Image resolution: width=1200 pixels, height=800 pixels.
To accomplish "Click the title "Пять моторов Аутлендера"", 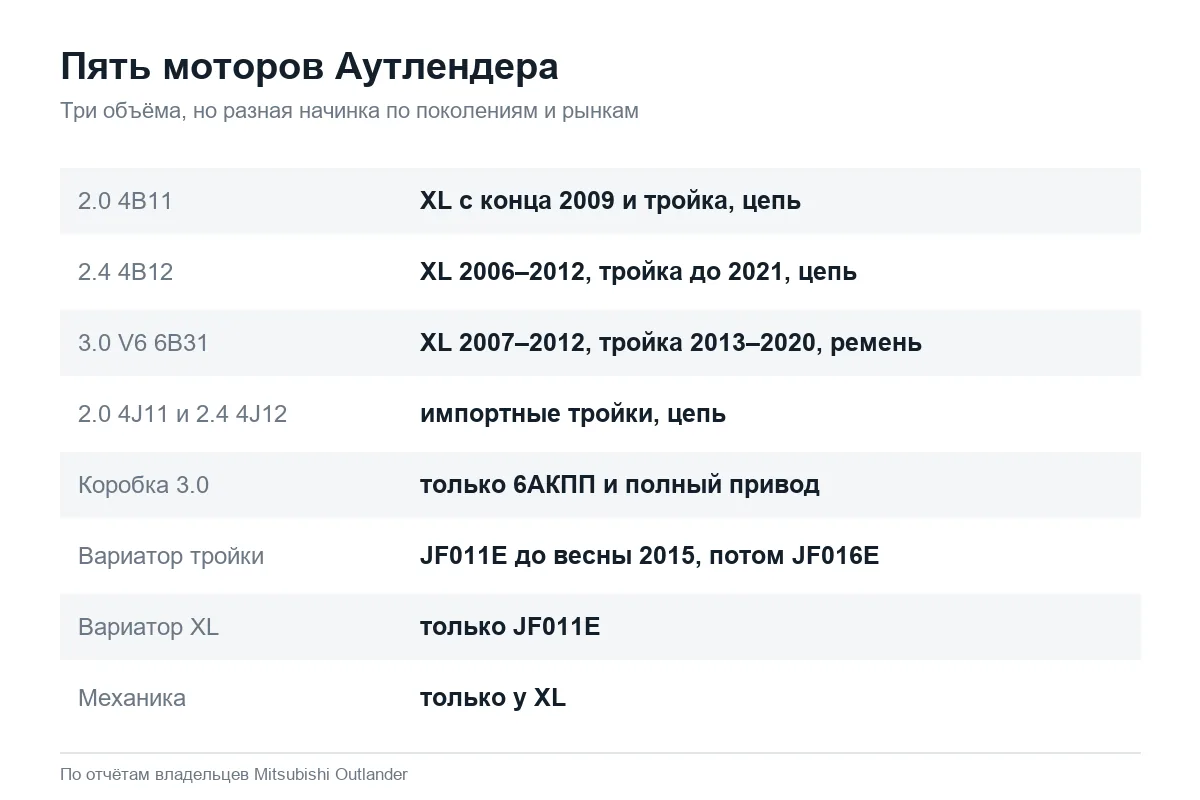I will tap(309, 67).
